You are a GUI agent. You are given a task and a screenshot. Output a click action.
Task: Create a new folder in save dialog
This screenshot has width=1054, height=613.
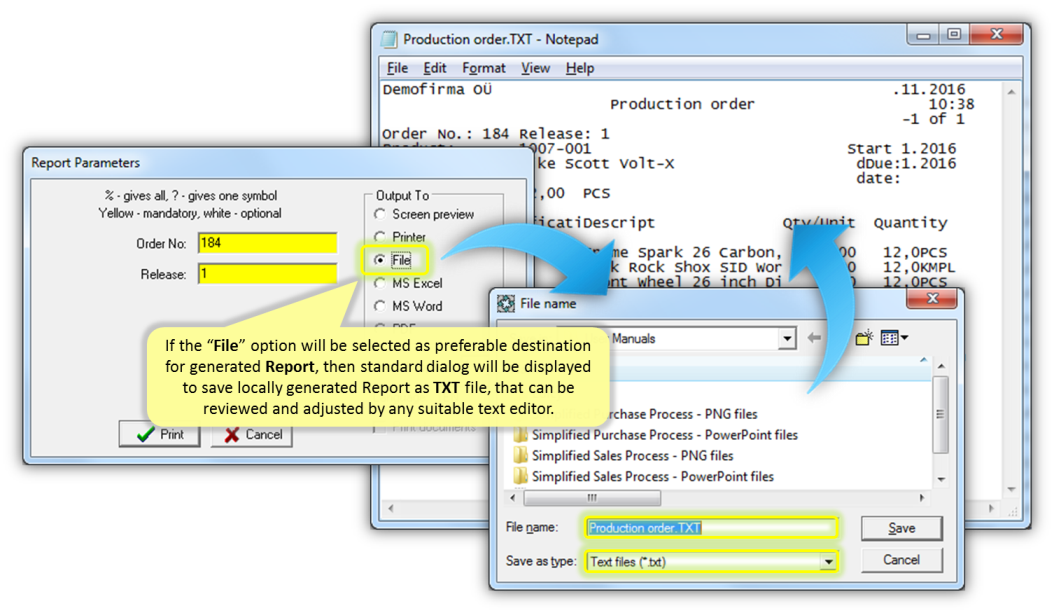pyautogui.click(x=864, y=337)
